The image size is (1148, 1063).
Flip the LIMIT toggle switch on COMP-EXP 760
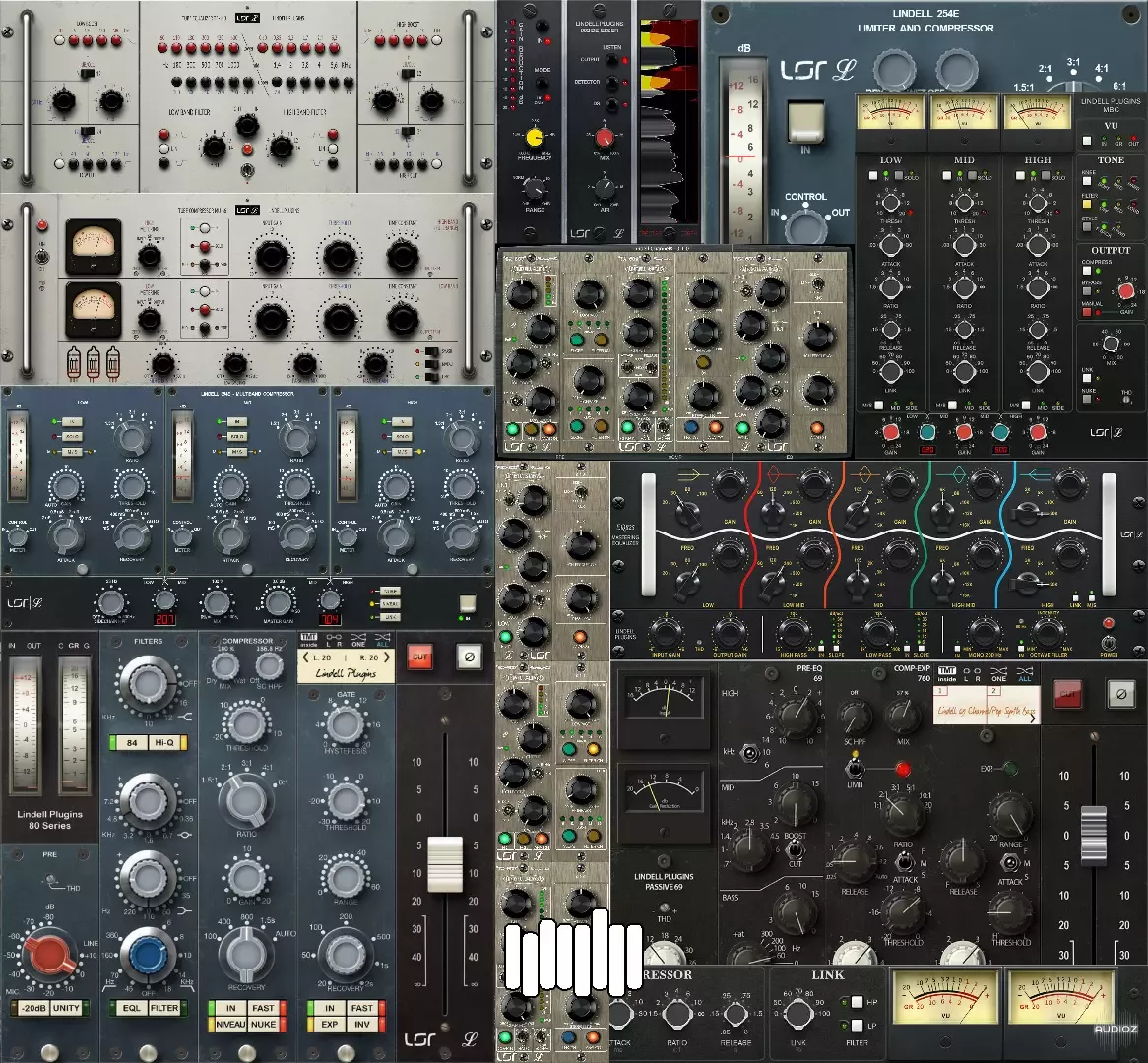[x=854, y=769]
